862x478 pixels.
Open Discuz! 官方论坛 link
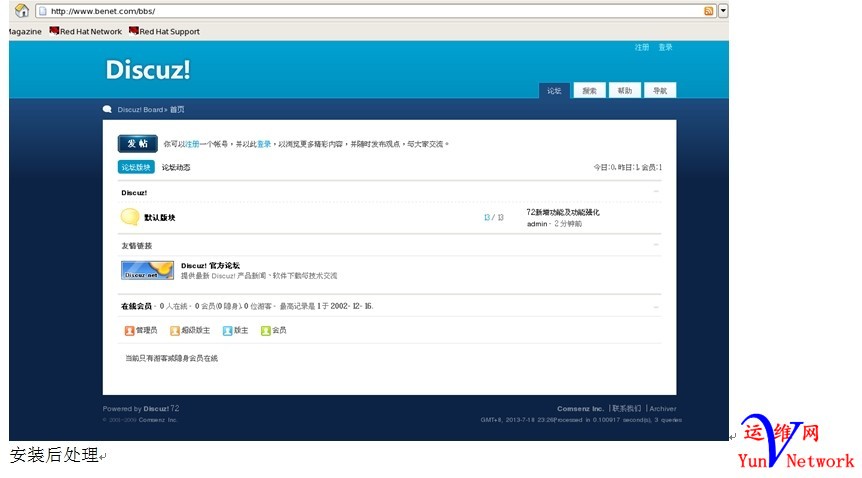pyautogui.click(x=210, y=266)
